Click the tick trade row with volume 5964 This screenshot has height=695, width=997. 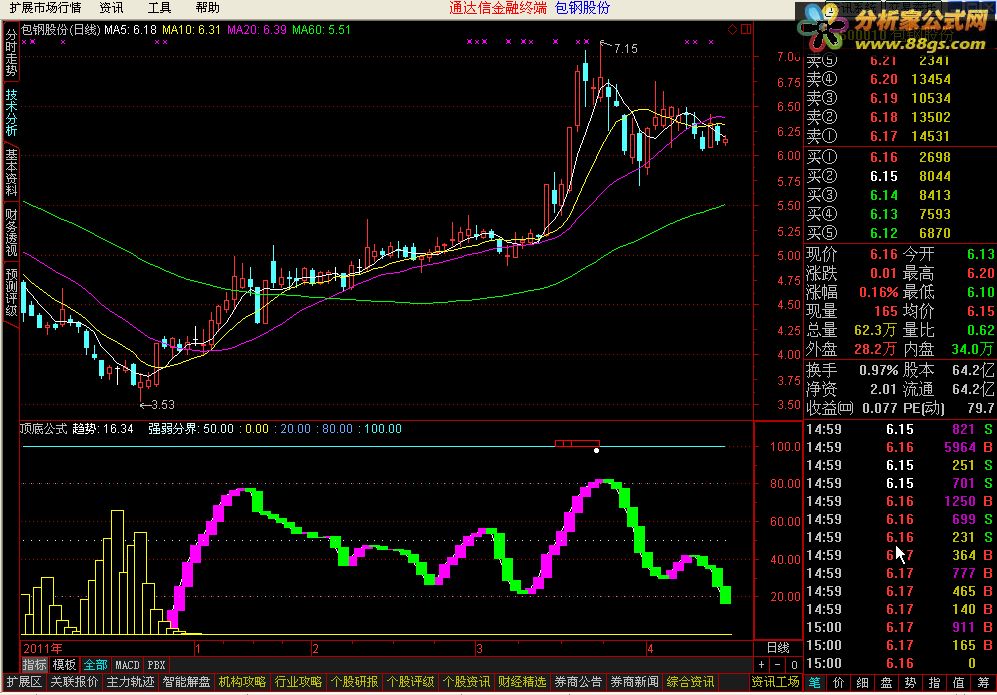tap(899, 447)
